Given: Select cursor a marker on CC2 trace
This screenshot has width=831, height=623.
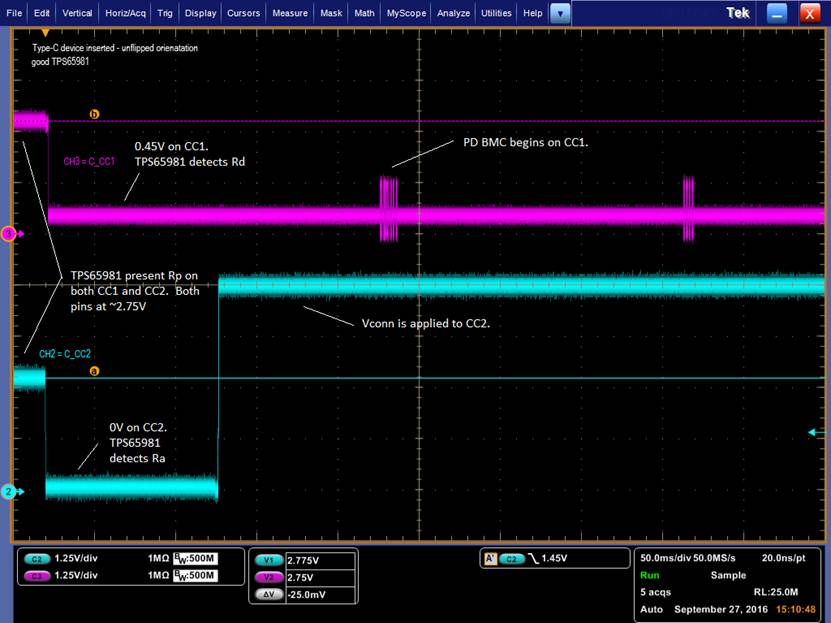Looking at the screenshot, I should tap(94, 371).
